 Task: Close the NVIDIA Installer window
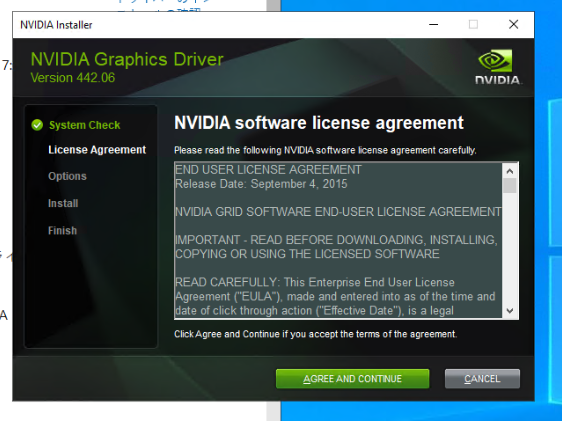click(x=513, y=24)
